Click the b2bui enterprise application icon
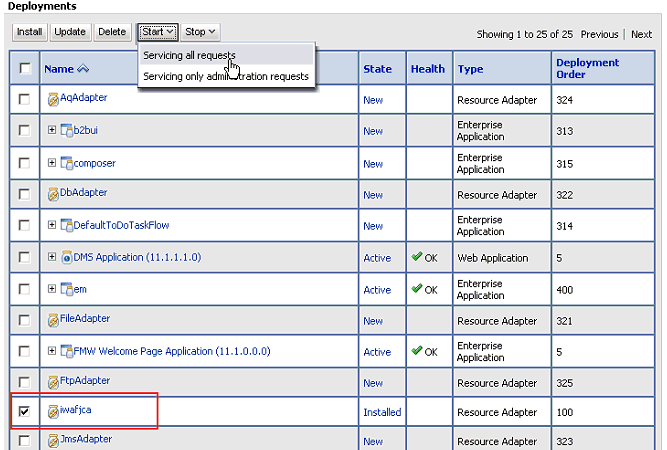The width and height of the screenshot is (667, 450). coord(67,131)
